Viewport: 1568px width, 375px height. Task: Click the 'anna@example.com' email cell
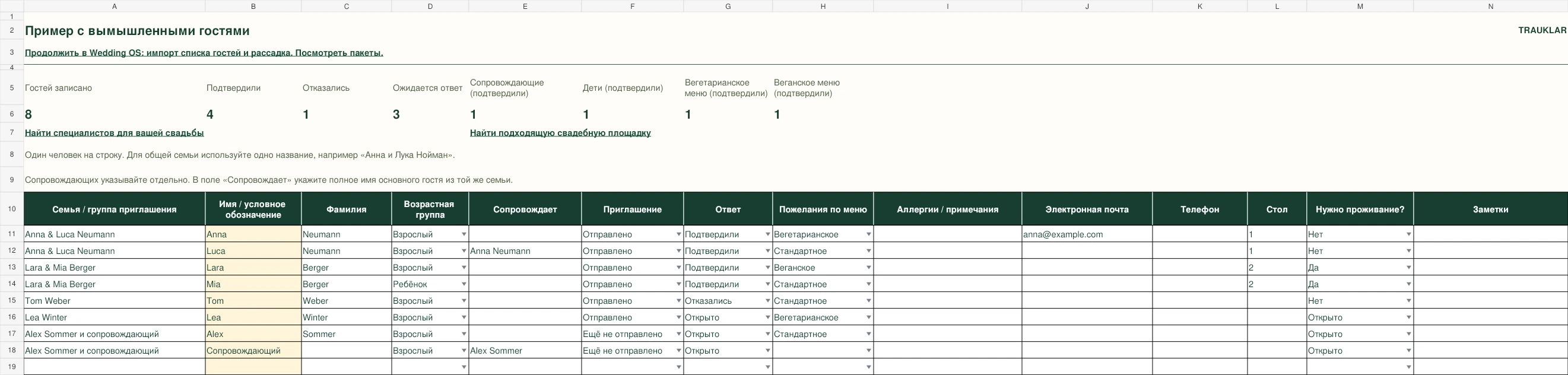[x=1087, y=234]
